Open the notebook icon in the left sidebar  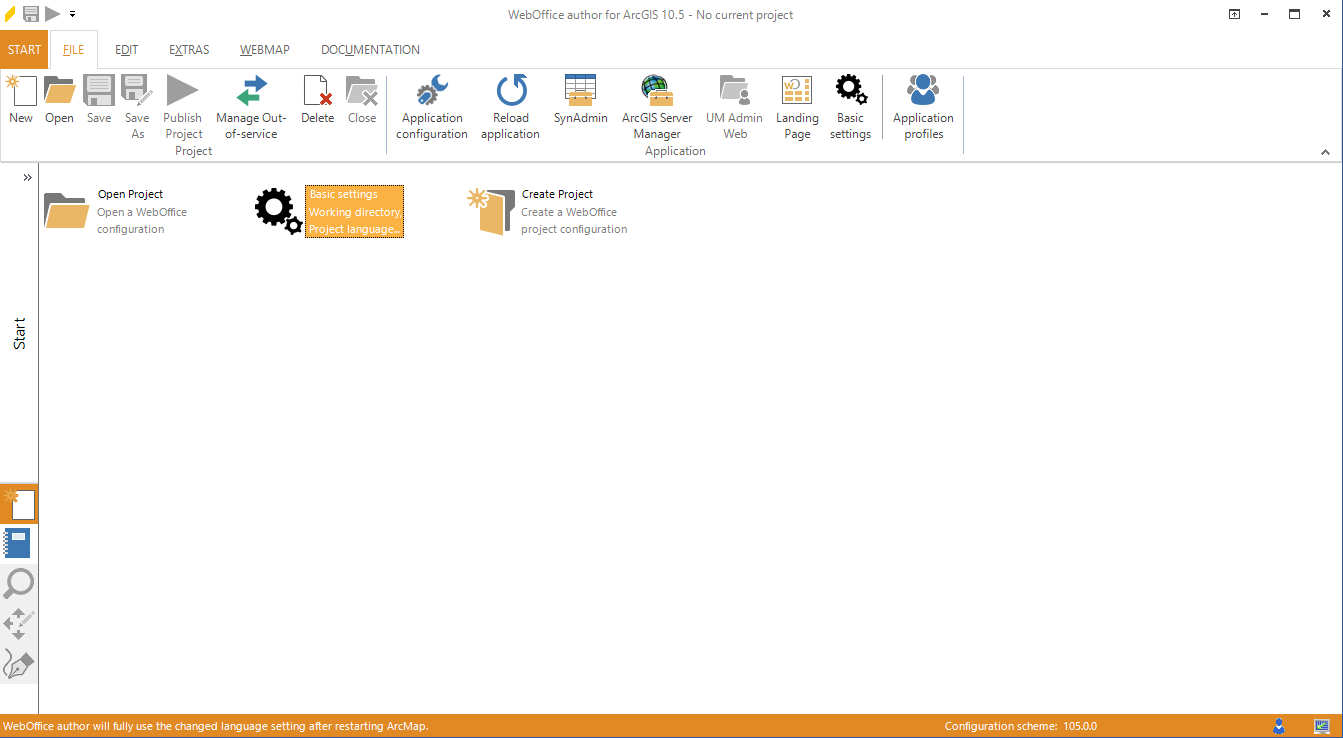coord(19,543)
